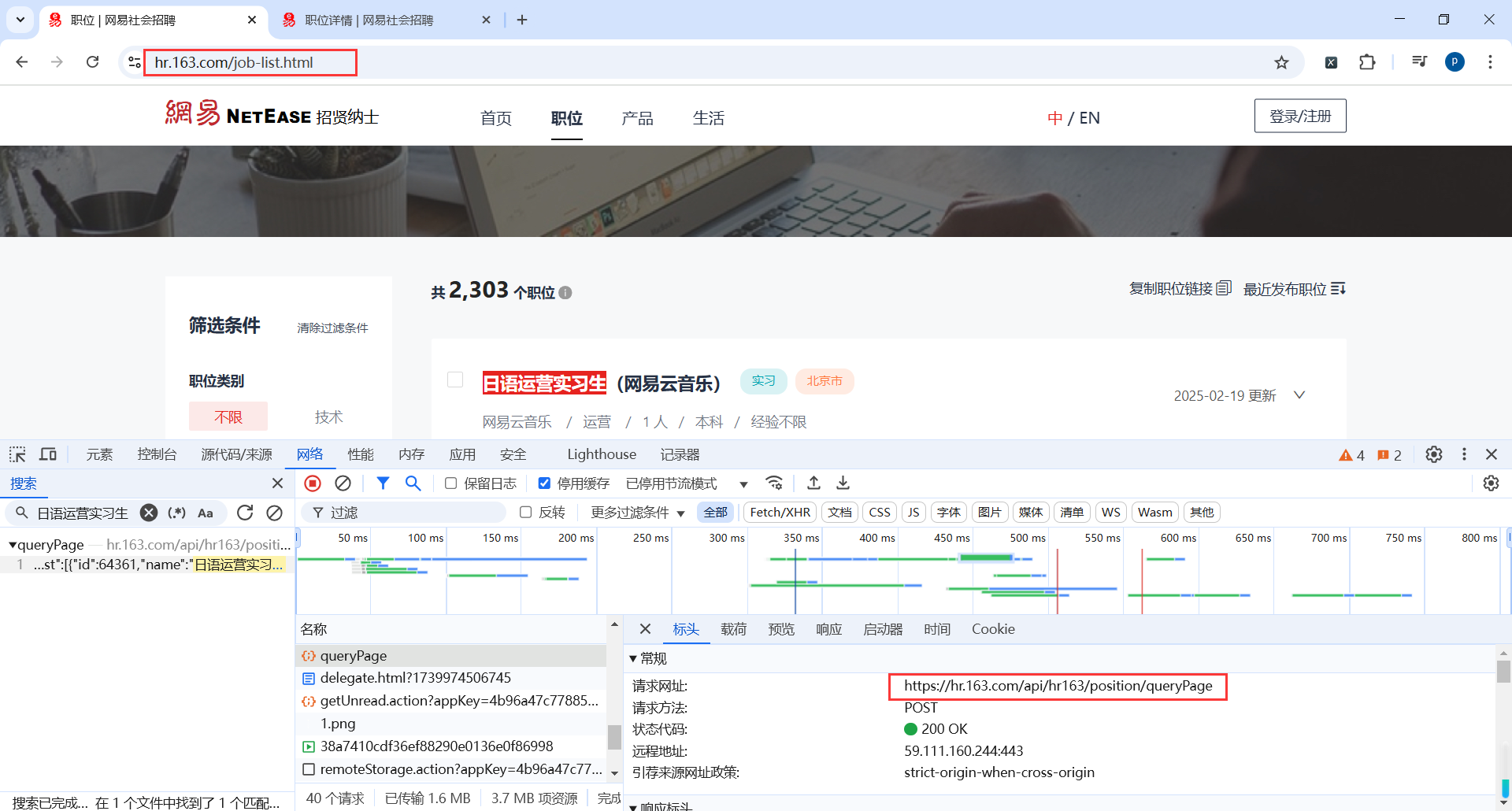Collapse the 常规 headers section

[x=633, y=658]
